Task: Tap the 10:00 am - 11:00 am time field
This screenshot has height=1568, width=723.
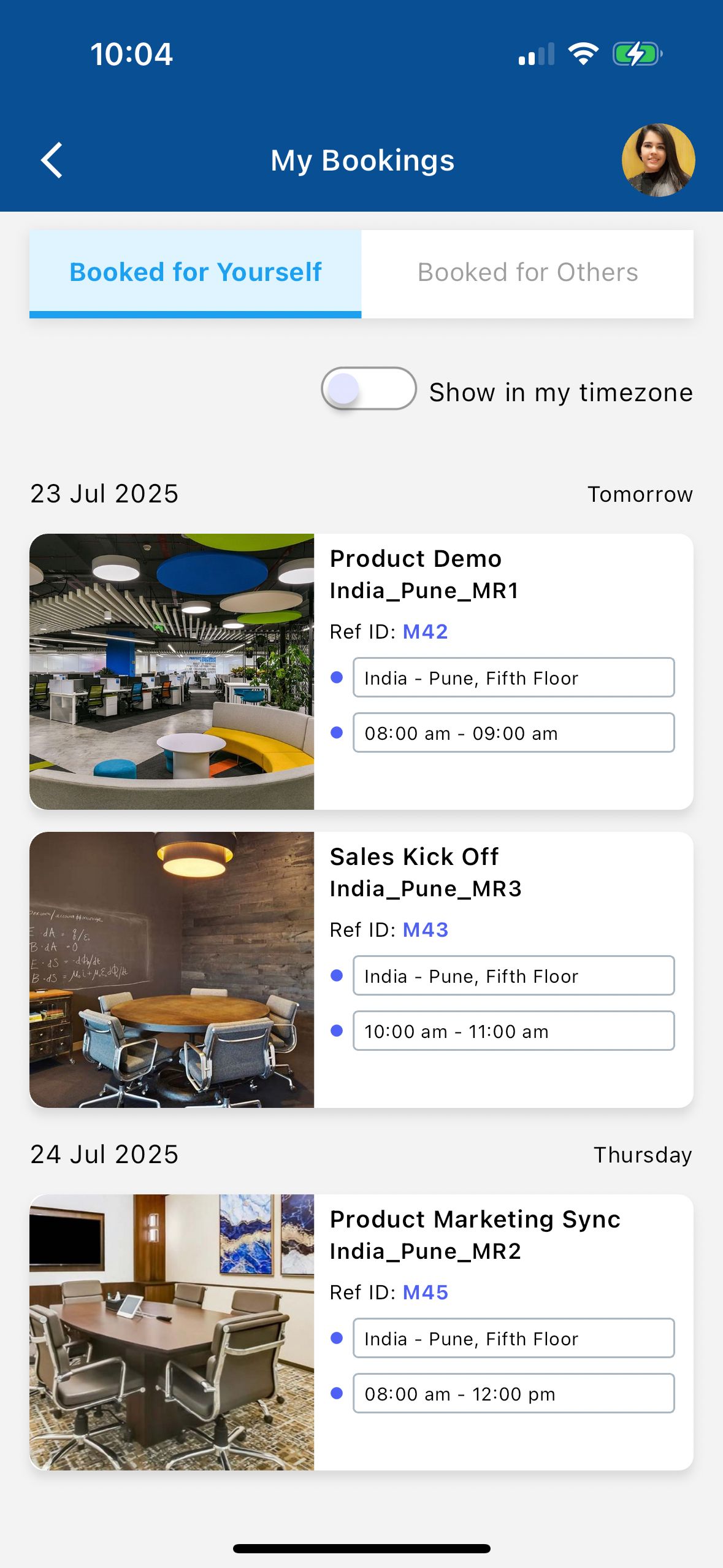Action: 513,1031
